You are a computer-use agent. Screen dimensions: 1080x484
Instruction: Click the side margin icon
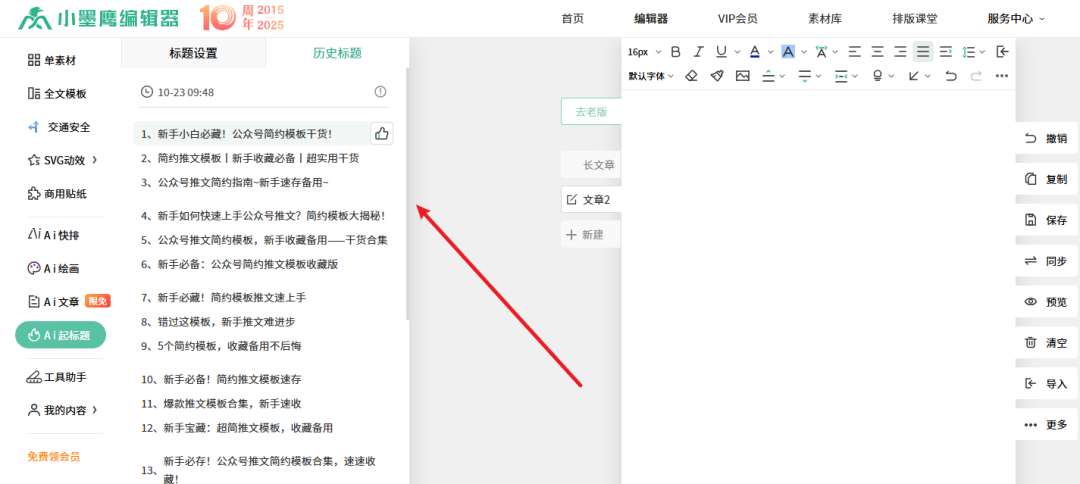point(840,76)
